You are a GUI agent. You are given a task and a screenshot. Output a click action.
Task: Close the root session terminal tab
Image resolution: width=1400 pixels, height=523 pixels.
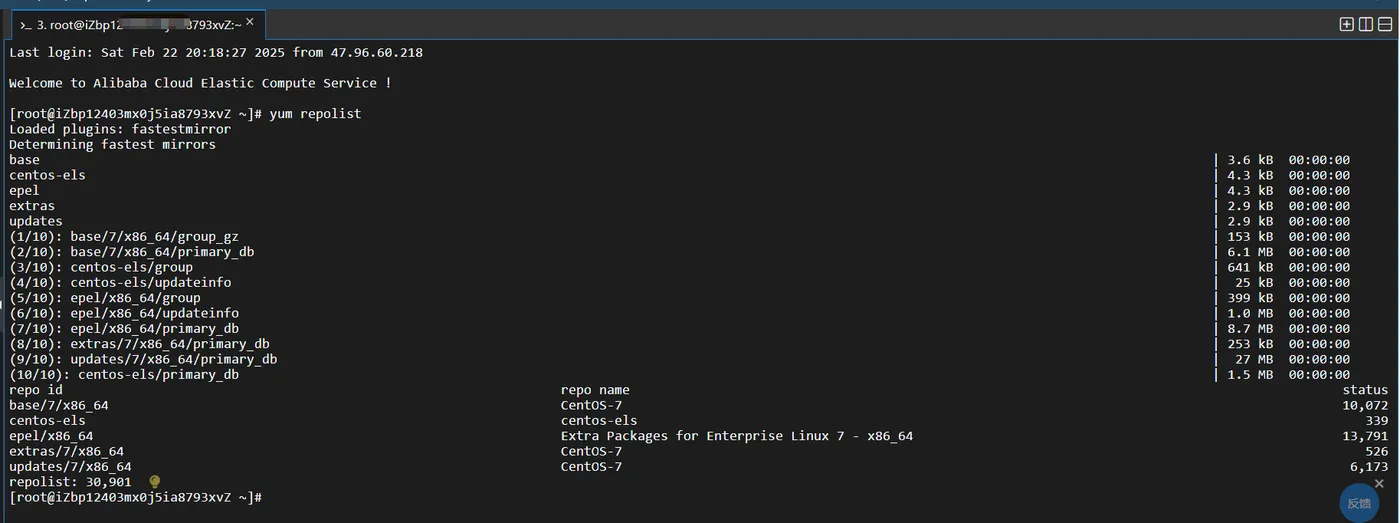[249, 21]
